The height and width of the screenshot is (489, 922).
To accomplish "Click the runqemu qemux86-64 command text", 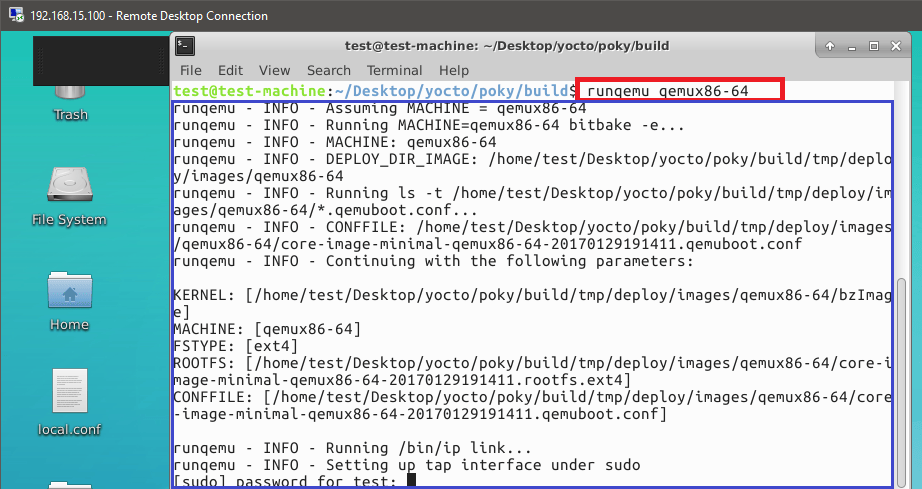I will [680, 90].
